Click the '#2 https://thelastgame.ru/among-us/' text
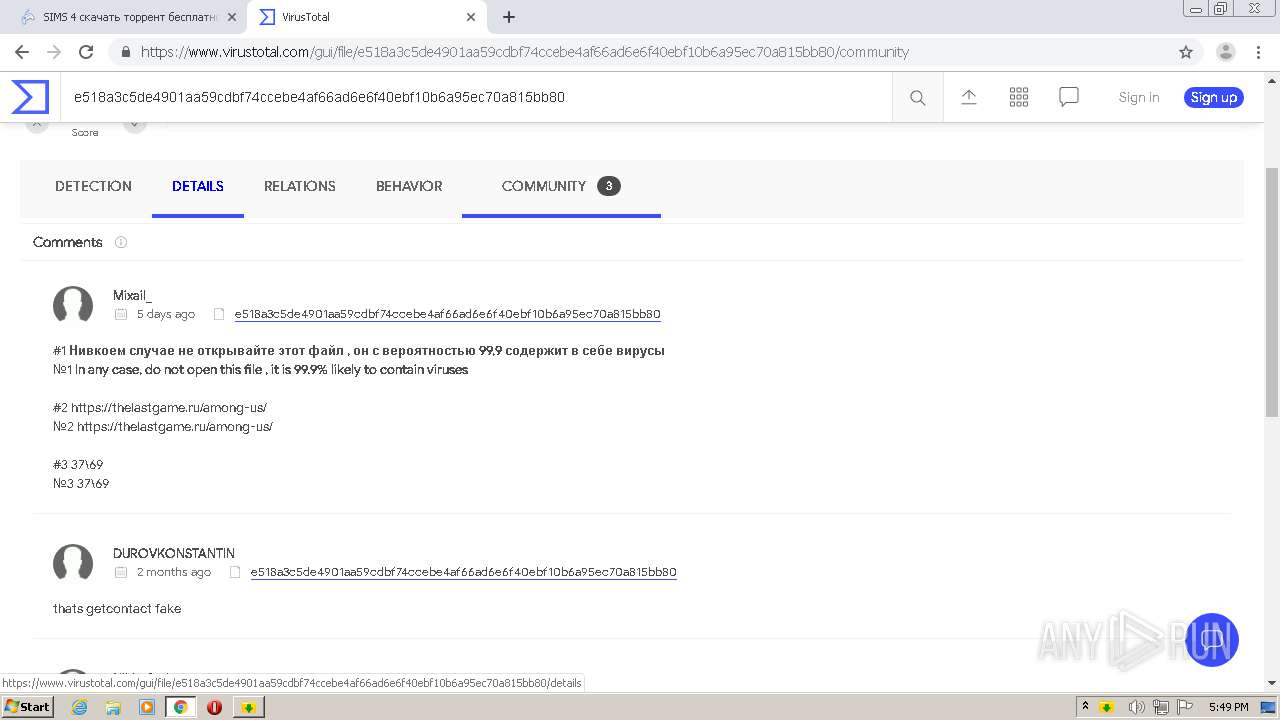This screenshot has width=1280, height=720. click(160, 408)
